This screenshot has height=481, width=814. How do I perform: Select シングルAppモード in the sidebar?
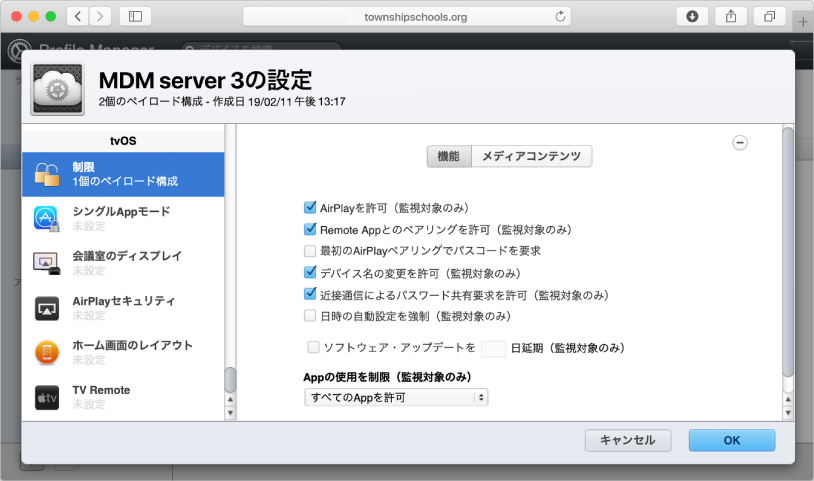[x=123, y=218]
